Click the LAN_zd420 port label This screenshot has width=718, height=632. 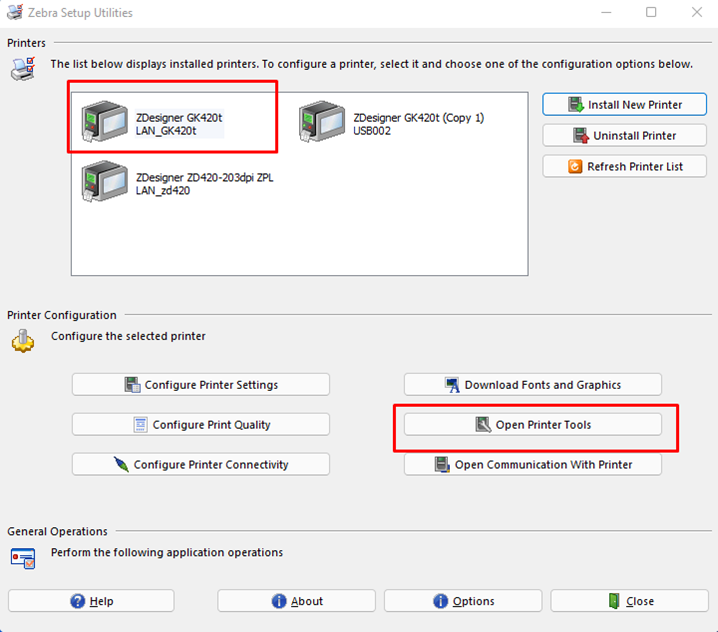pyautogui.click(x=163, y=191)
